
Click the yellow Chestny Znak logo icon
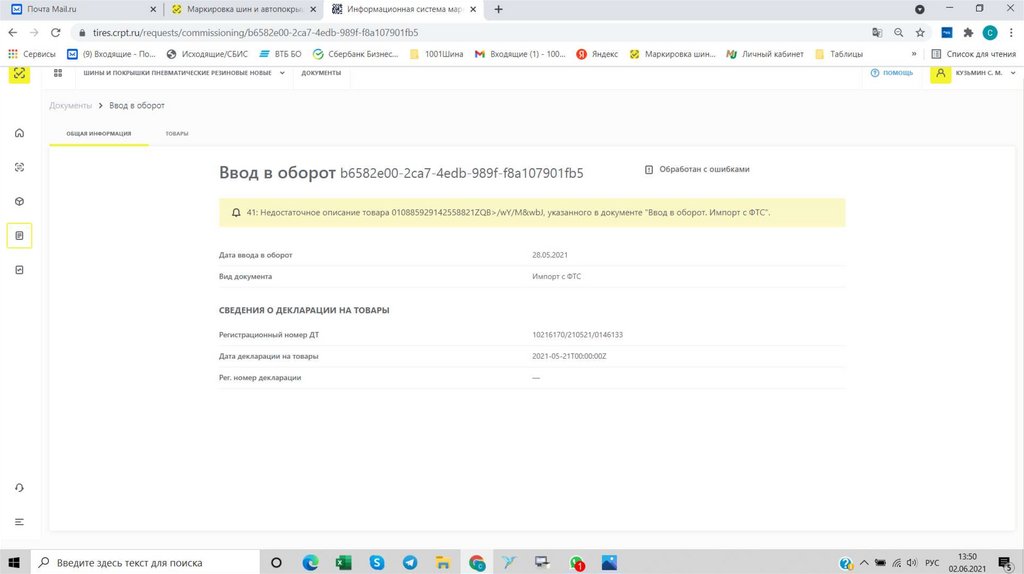[x=19, y=73]
